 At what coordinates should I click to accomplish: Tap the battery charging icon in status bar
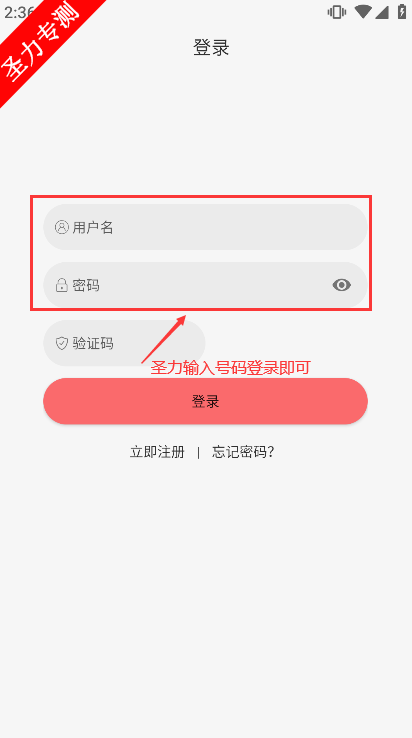click(x=402, y=12)
